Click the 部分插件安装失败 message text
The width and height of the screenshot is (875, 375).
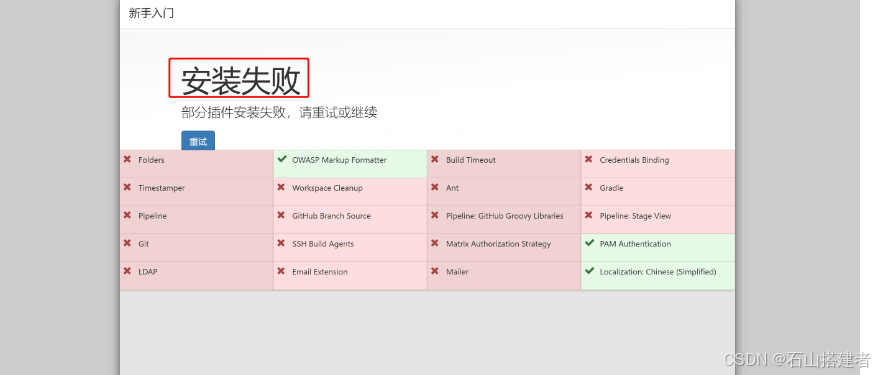(279, 113)
